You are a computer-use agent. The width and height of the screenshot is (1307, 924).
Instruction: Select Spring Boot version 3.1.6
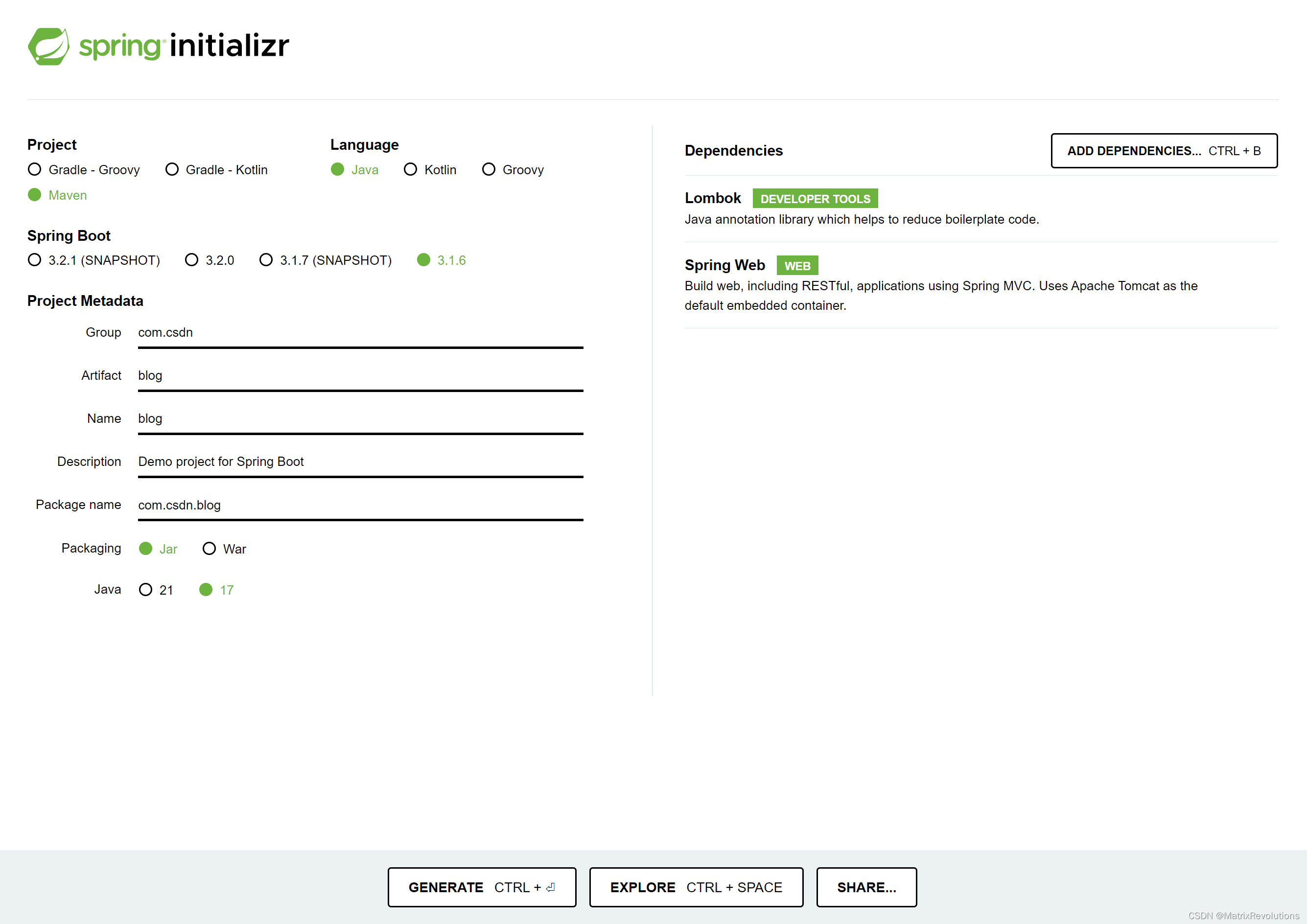click(441, 260)
